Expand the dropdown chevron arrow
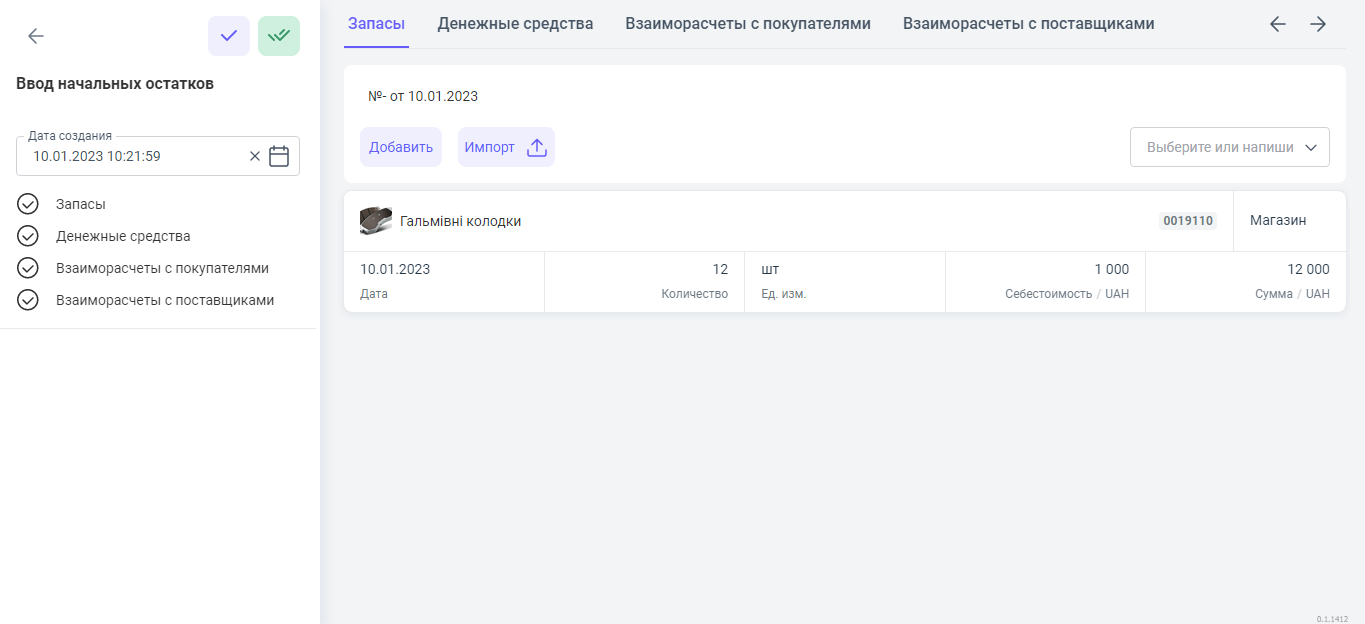 (1311, 147)
